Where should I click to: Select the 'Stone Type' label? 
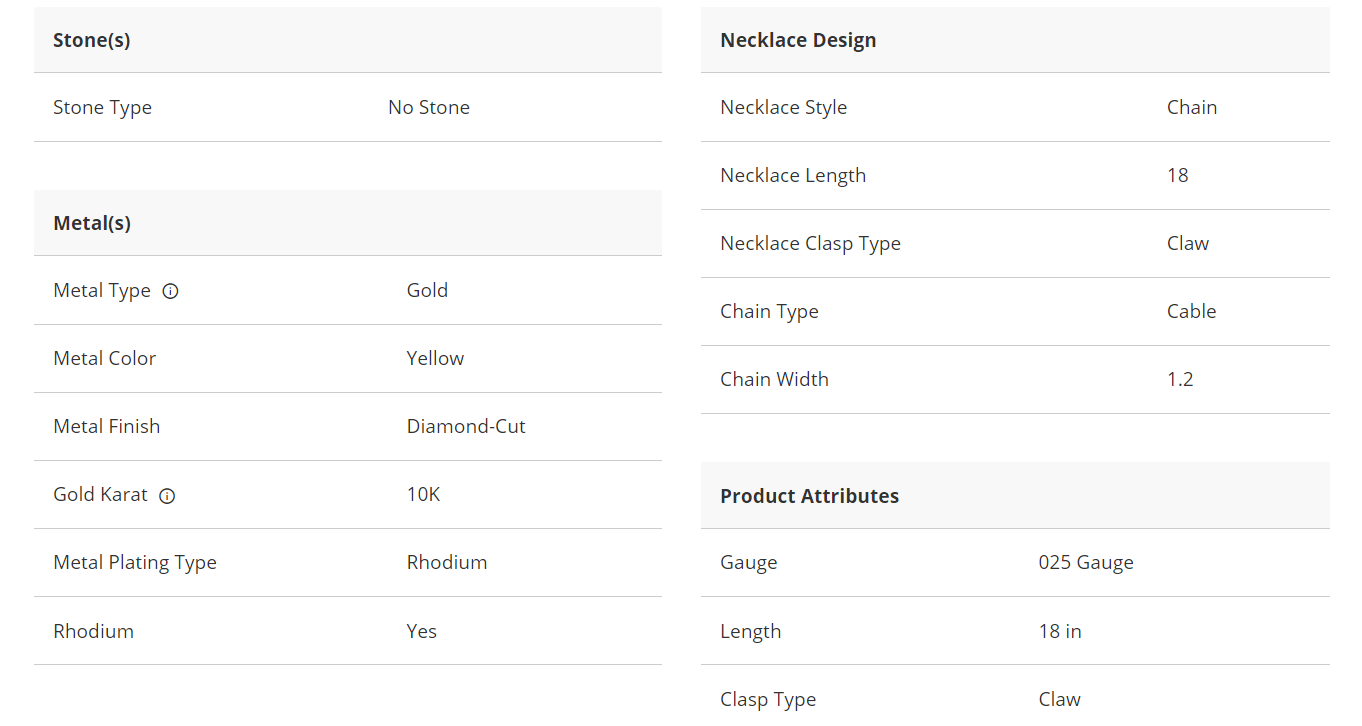tap(102, 107)
